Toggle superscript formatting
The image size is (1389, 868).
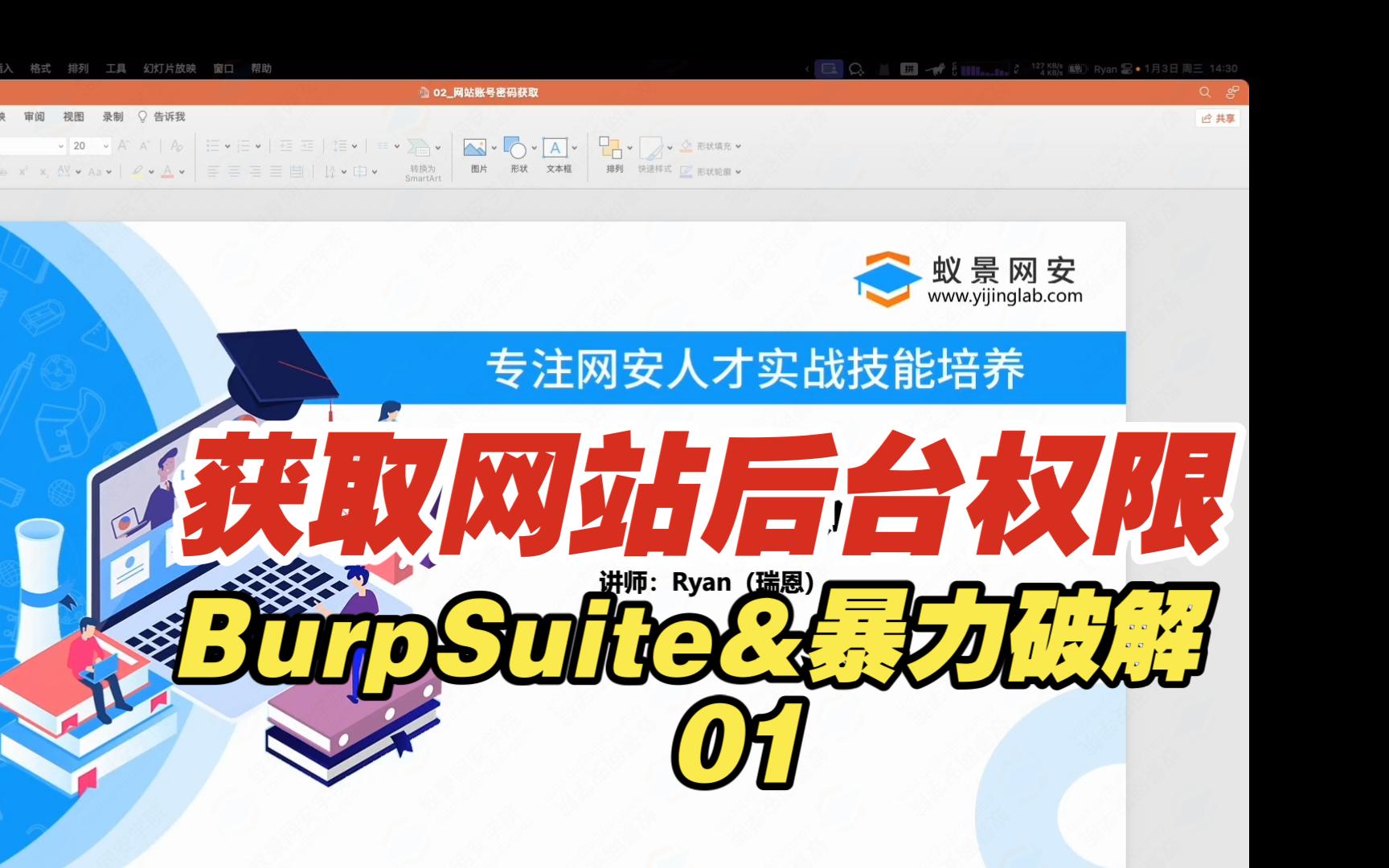click(x=24, y=171)
